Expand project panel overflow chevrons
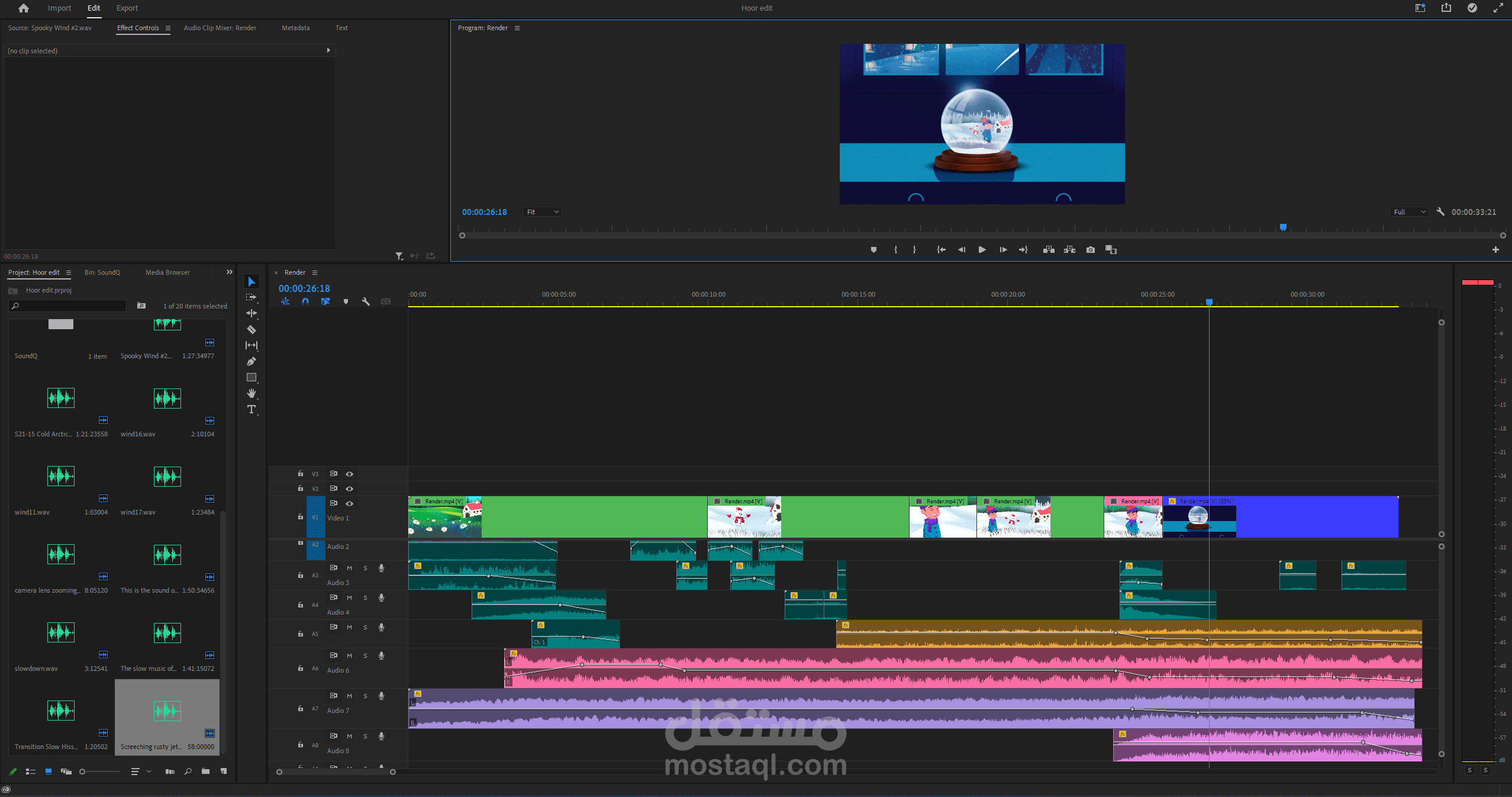Viewport: 1512px width, 797px height. point(230,272)
